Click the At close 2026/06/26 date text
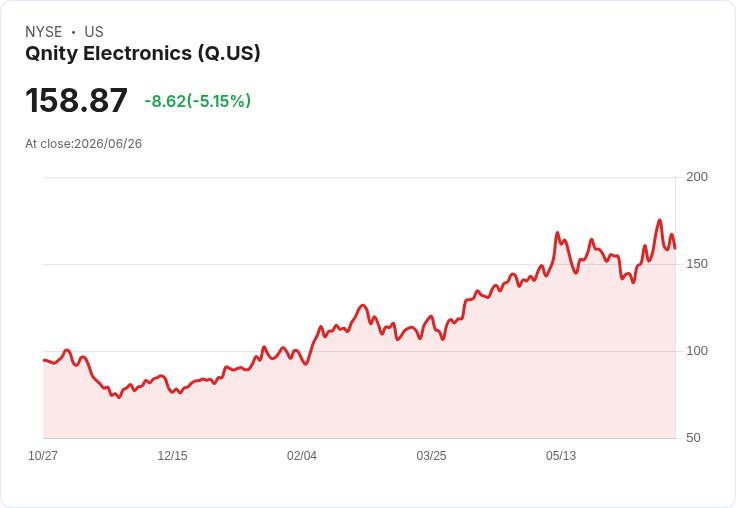The height and width of the screenshot is (508, 736). [x=84, y=144]
